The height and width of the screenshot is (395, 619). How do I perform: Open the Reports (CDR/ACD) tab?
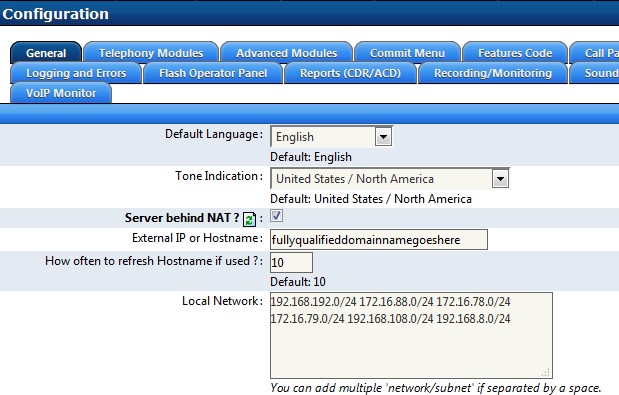pyautogui.click(x=350, y=73)
